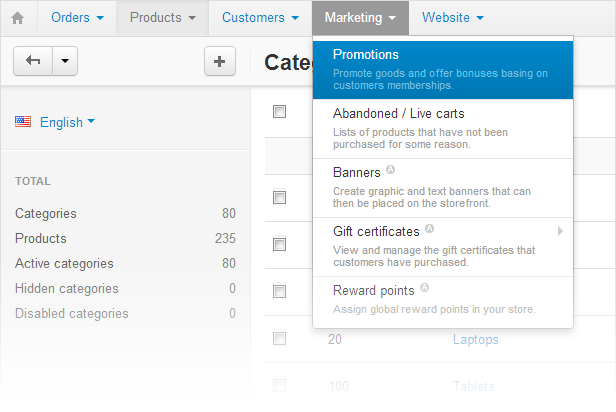Image resolution: width=616 pixels, height=412 pixels.
Task: Open the Tablets category link
Action: click(x=473, y=386)
